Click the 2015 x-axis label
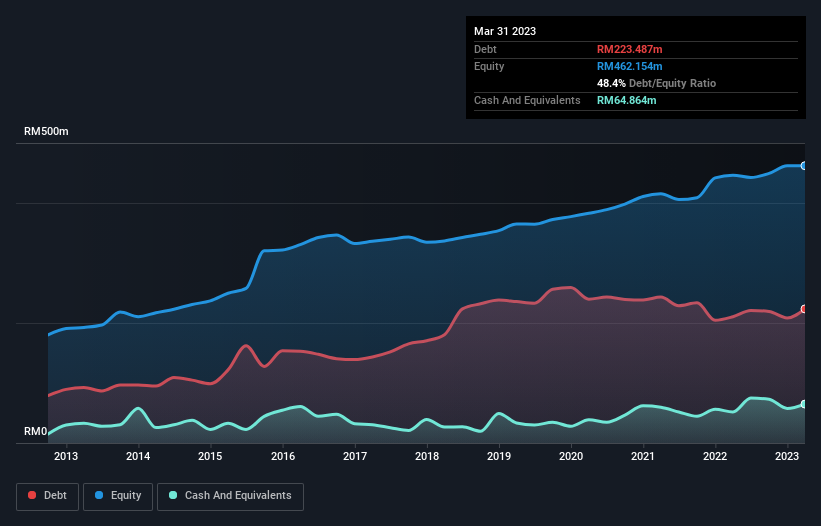Screen dimensions: 821x526 coord(210,456)
